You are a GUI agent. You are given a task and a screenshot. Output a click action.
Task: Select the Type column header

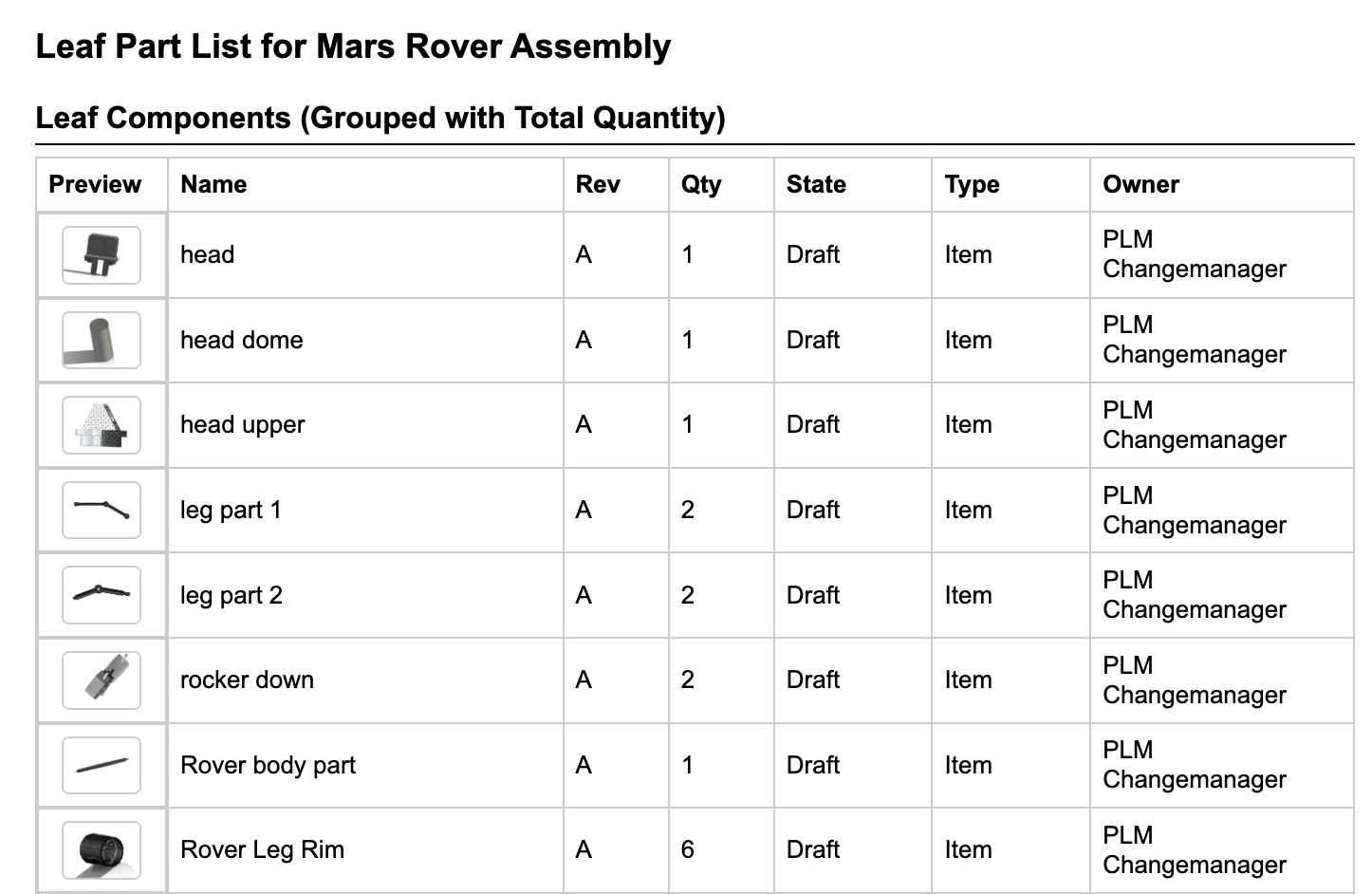972,184
